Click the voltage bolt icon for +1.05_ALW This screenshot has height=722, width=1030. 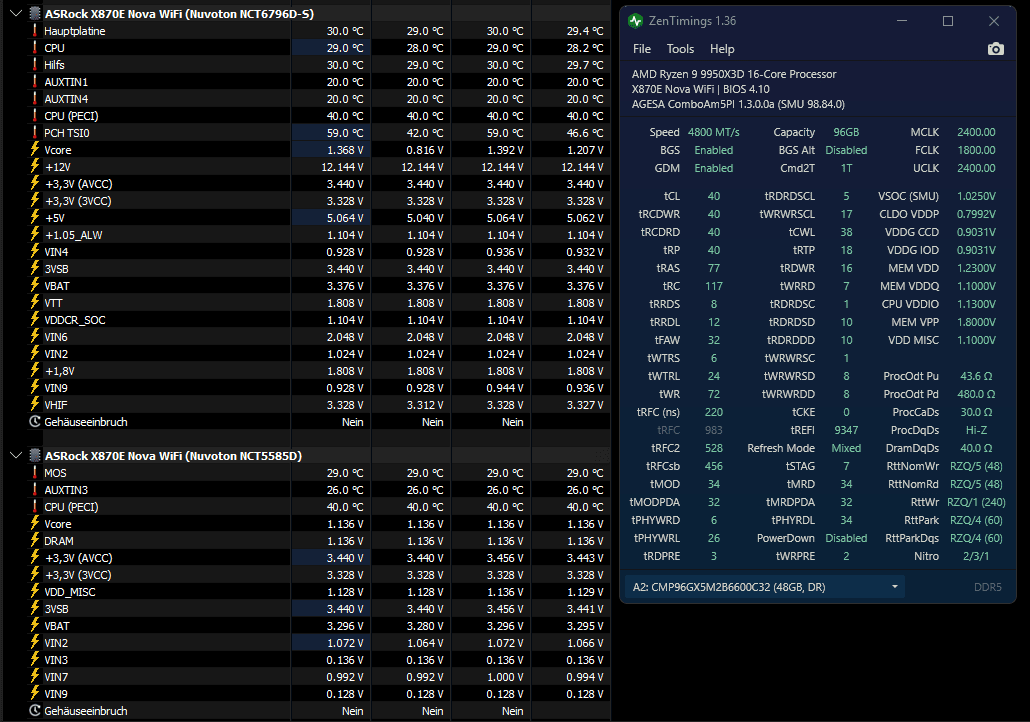(x=35, y=235)
